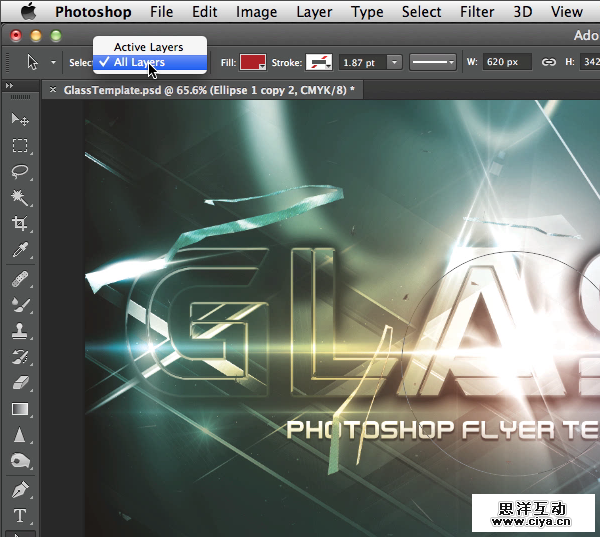Select the Rectangular Marquee tool
600x537 pixels.
pos(20,145)
